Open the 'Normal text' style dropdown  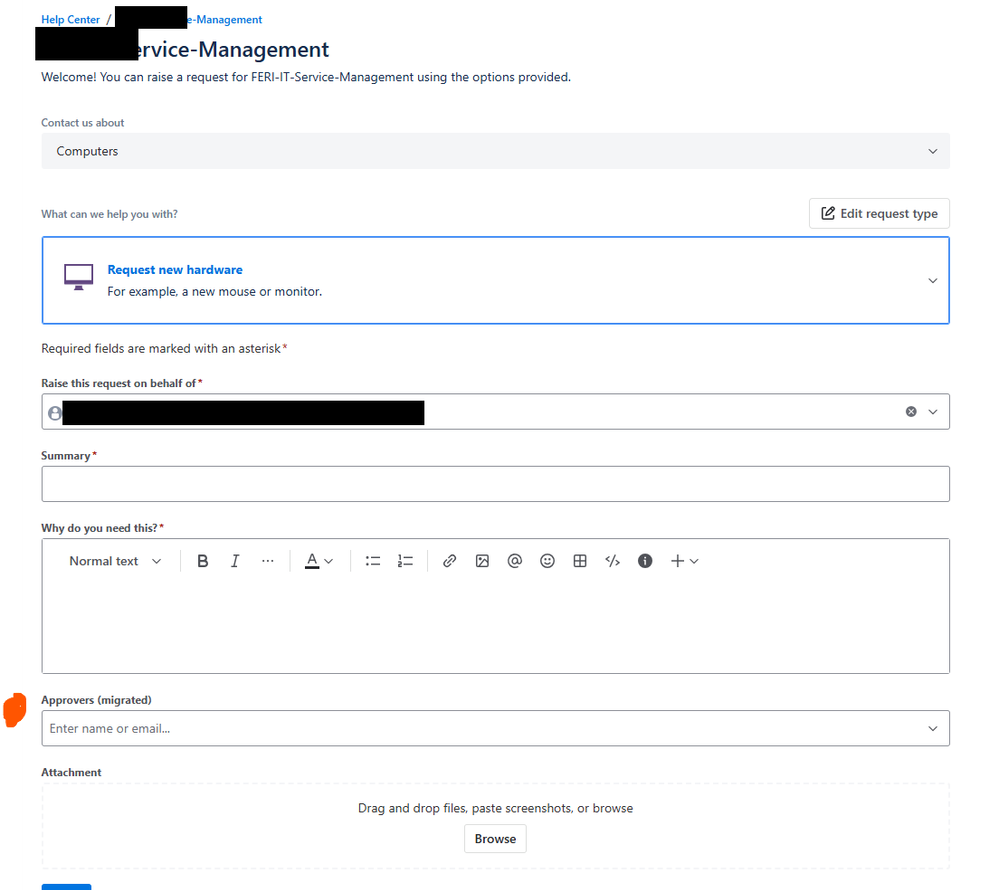point(115,561)
